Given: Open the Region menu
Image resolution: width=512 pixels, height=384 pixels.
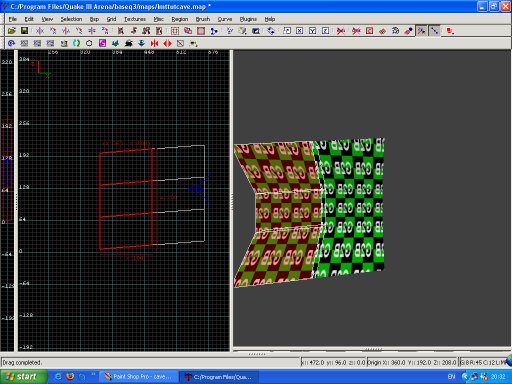Looking at the screenshot, I should (180, 19).
